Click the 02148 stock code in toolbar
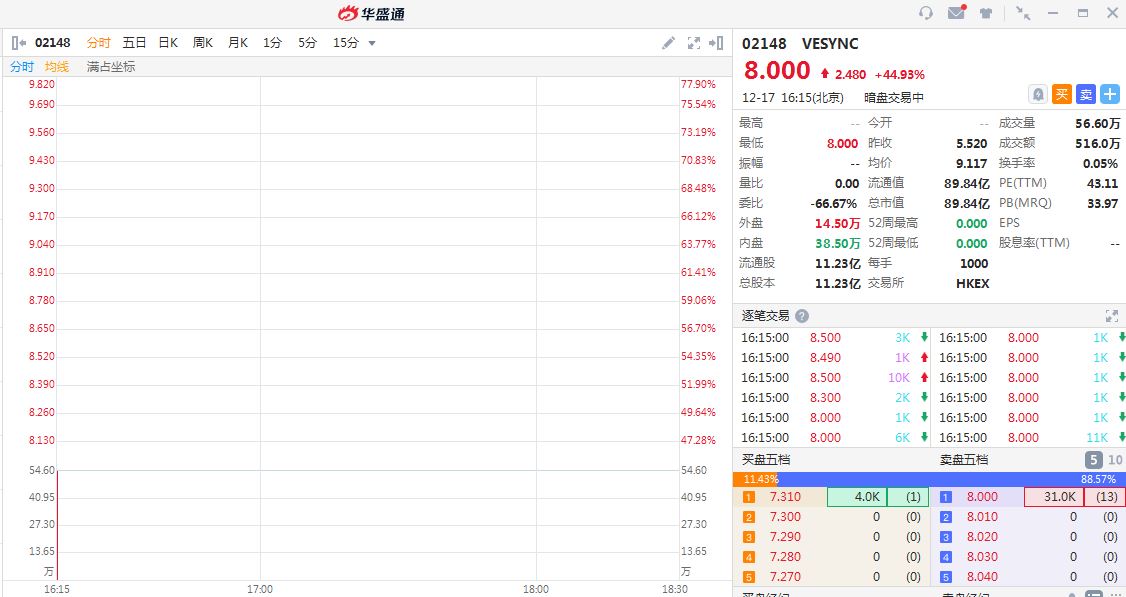This screenshot has height=597, width=1126. [x=52, y=43]
